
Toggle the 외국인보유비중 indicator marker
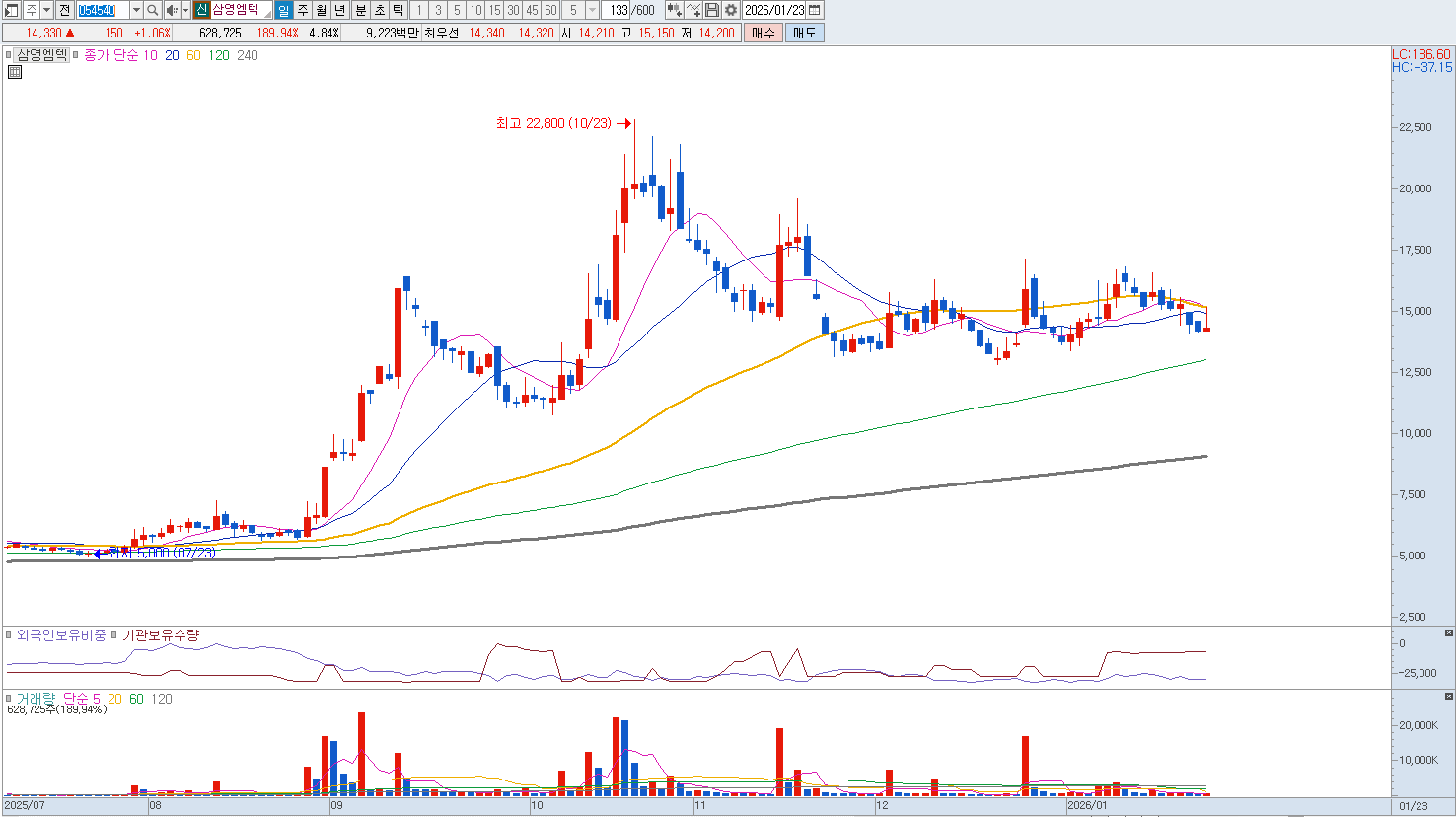(10, 635)
